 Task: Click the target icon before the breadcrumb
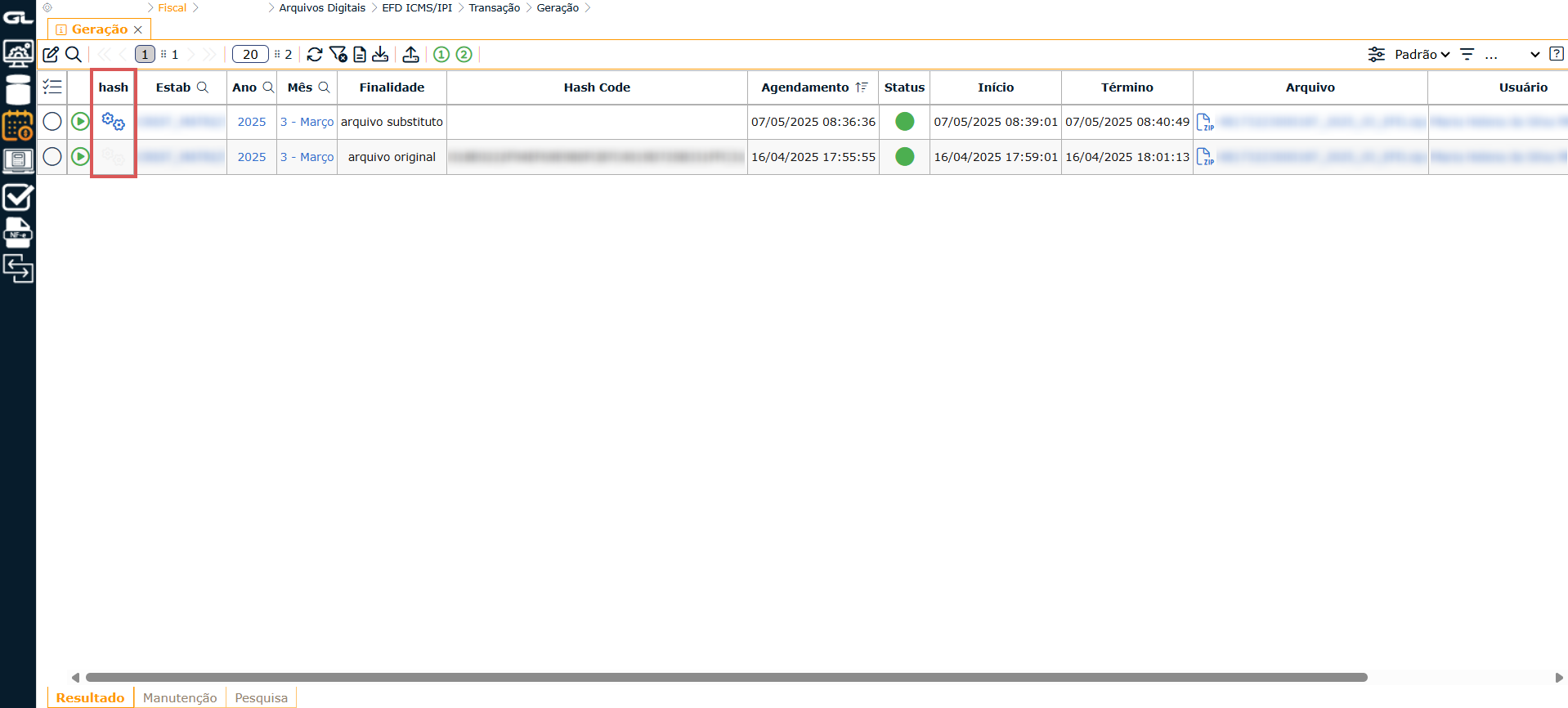[47, 7]
